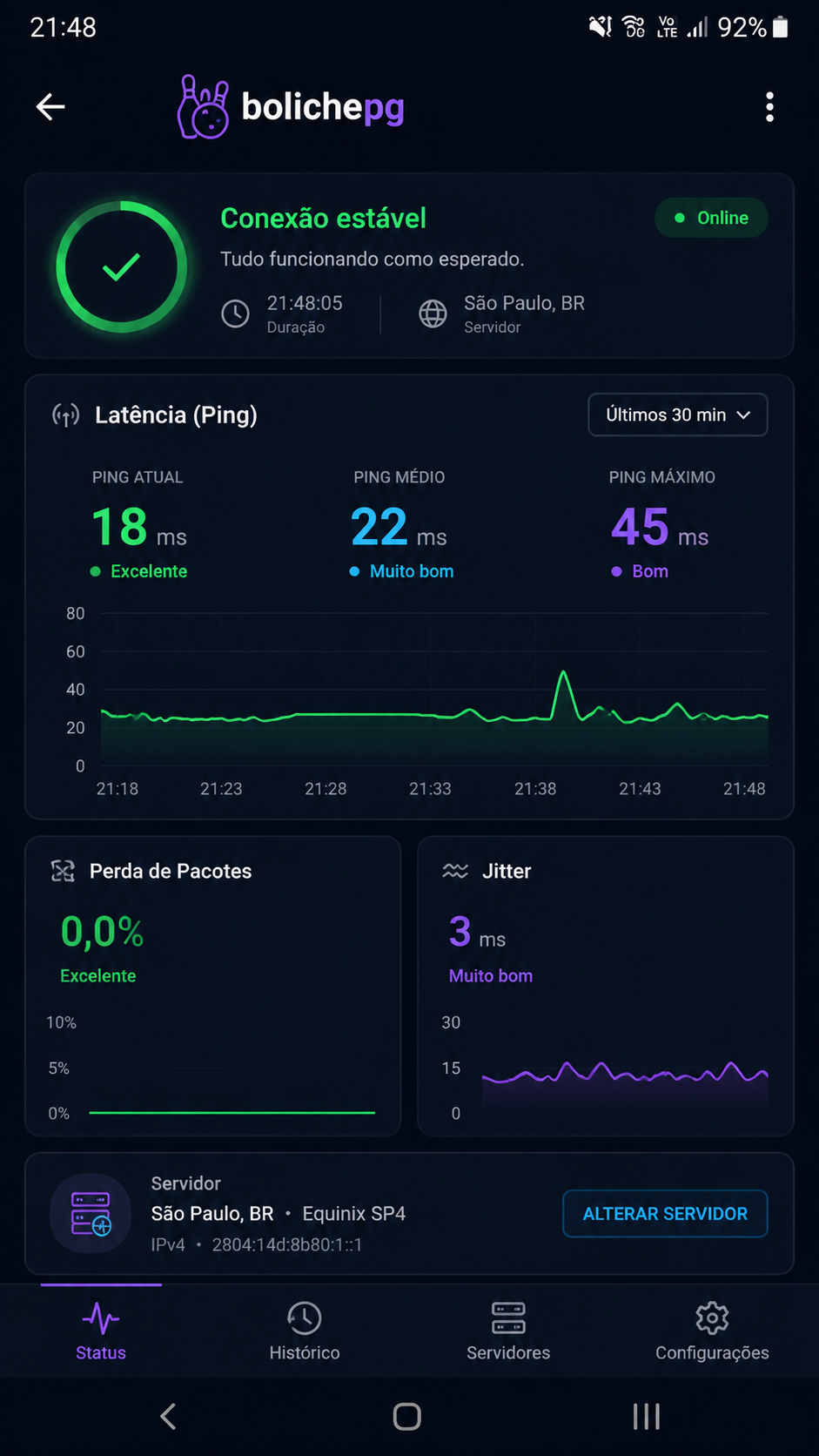Screen dimensions: 819x1456
Task: Tap the 22 ms average ping value
Action: [x=399, y=528]
